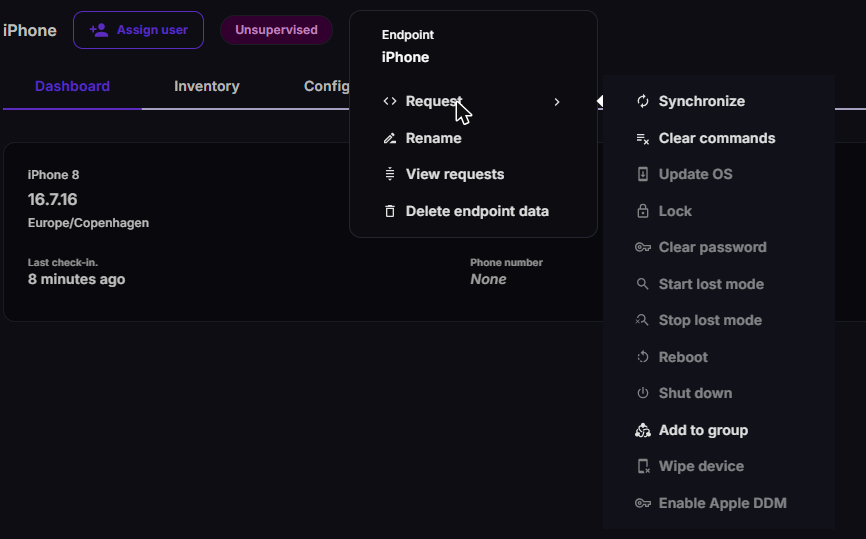Click the Lock padlock icon
Viewport: 866px width, 539px height.
642,211
